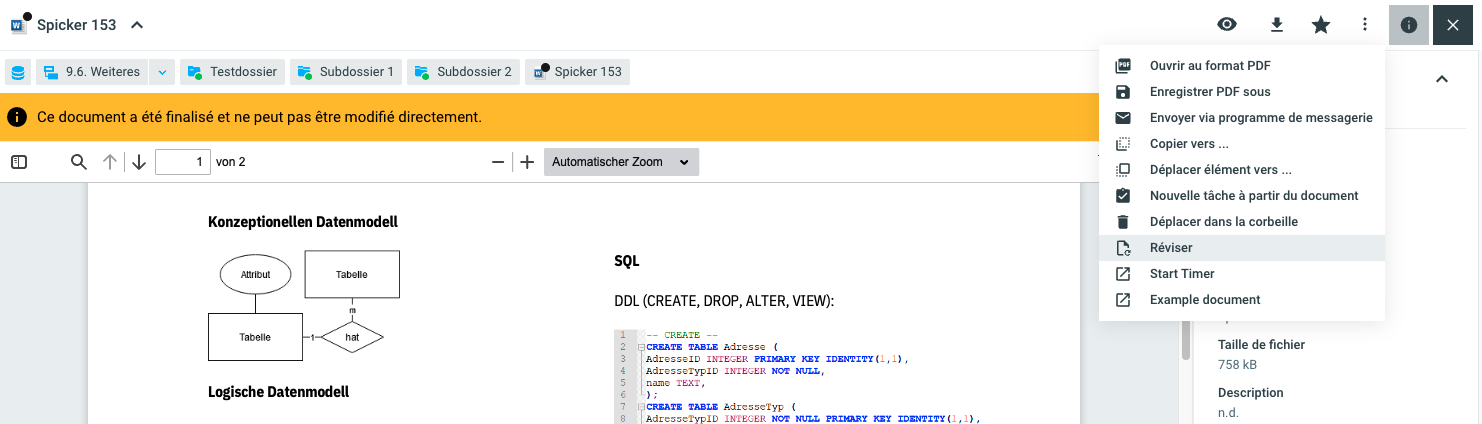Open the three-dot more options menu
The height and width of the screenshot is (424, 1482).
click(x=1365, y=25)
